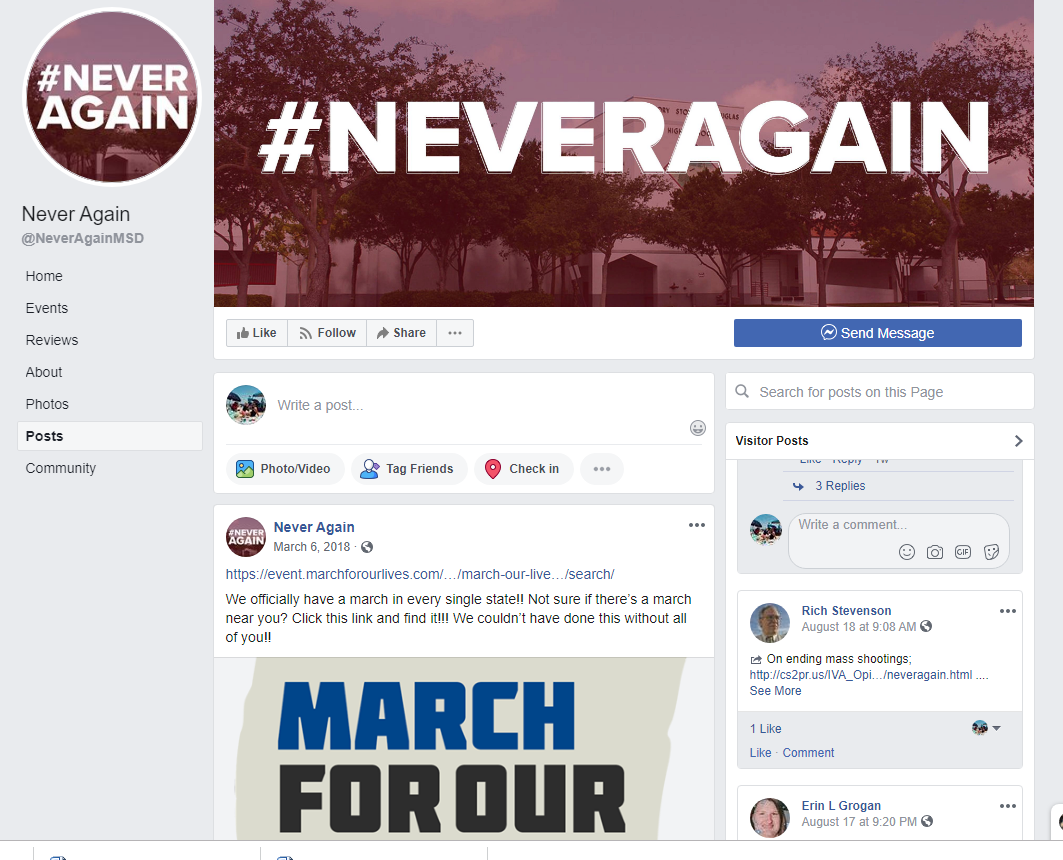Open options on the Never Again post

(x=697, y=525)
